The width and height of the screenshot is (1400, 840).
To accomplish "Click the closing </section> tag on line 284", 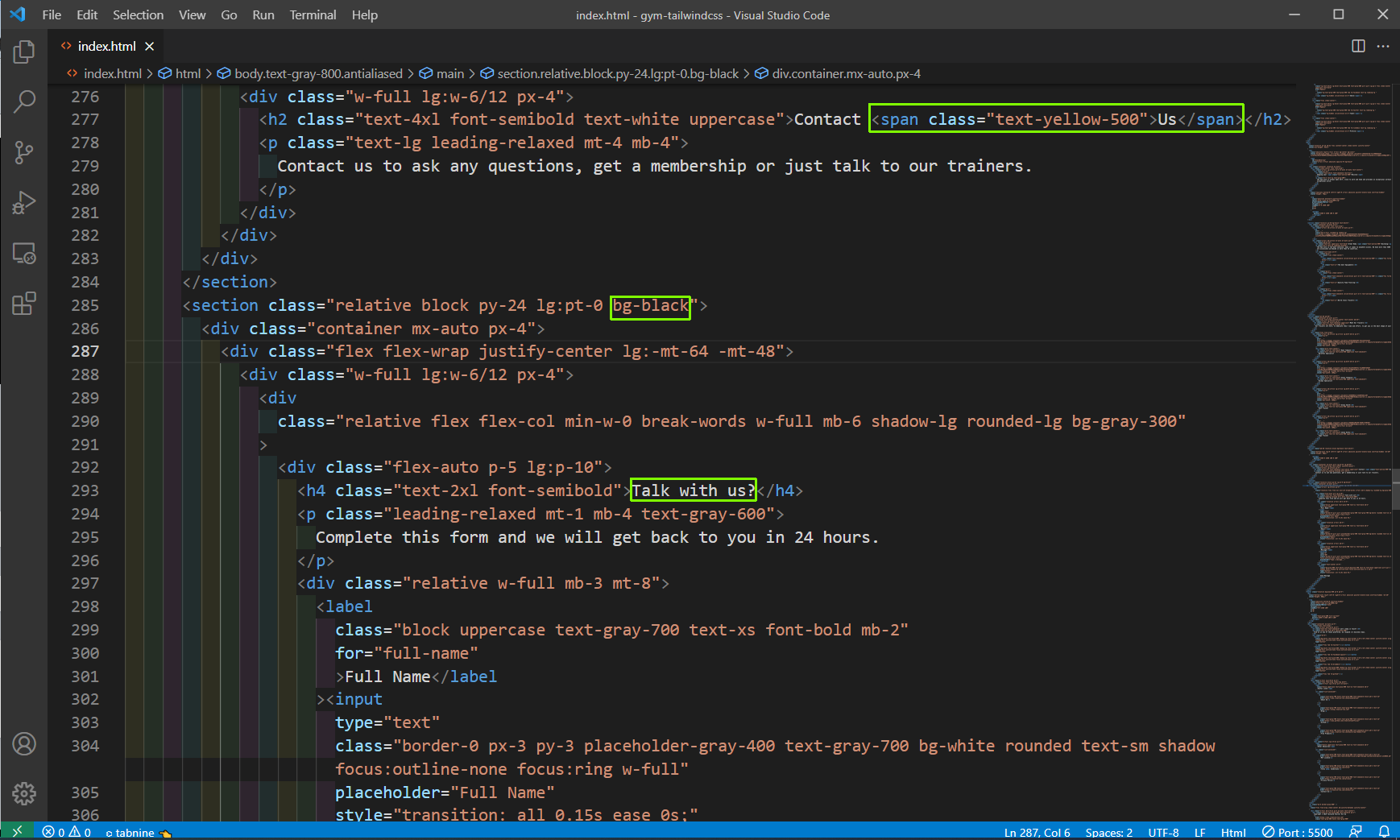I will pyautogui.click(x=230, y=282).
